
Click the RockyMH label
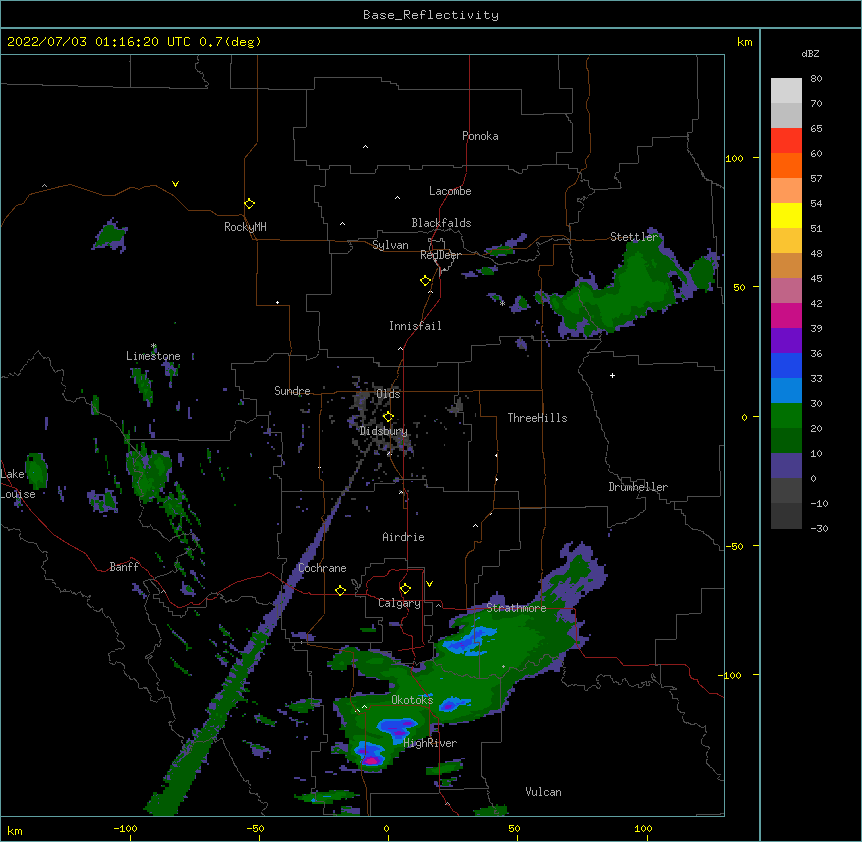click(245, 227)
